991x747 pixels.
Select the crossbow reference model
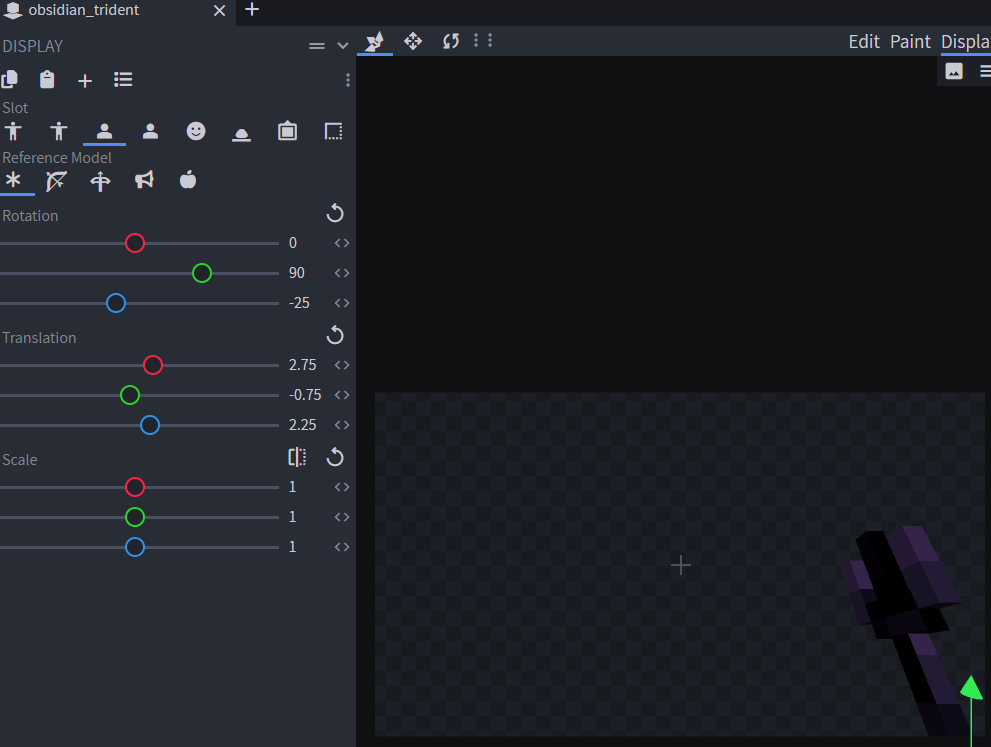coord(100,181)
